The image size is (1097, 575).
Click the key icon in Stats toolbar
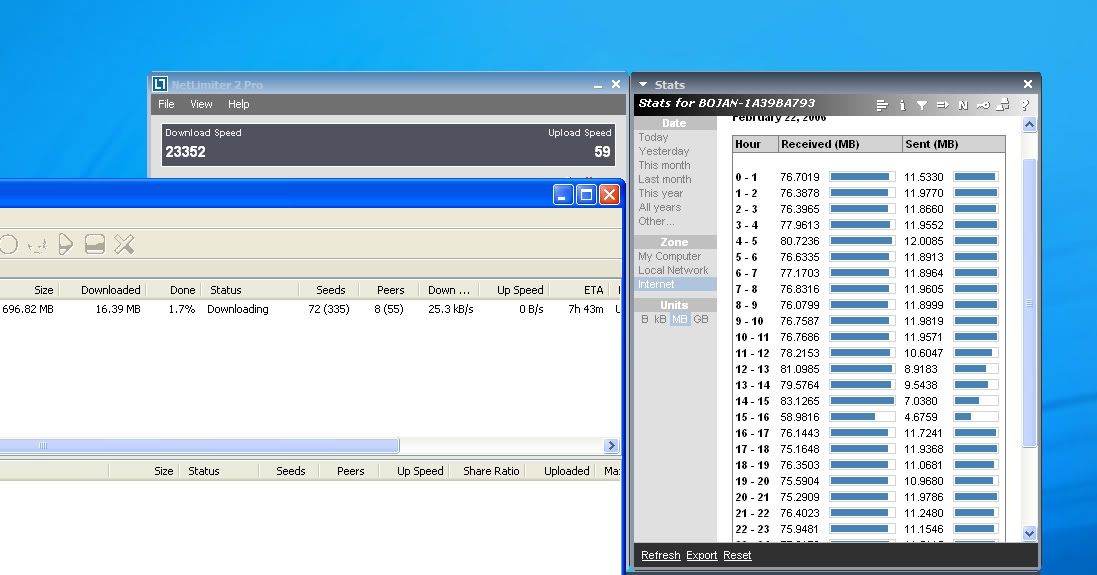point(983,105)
